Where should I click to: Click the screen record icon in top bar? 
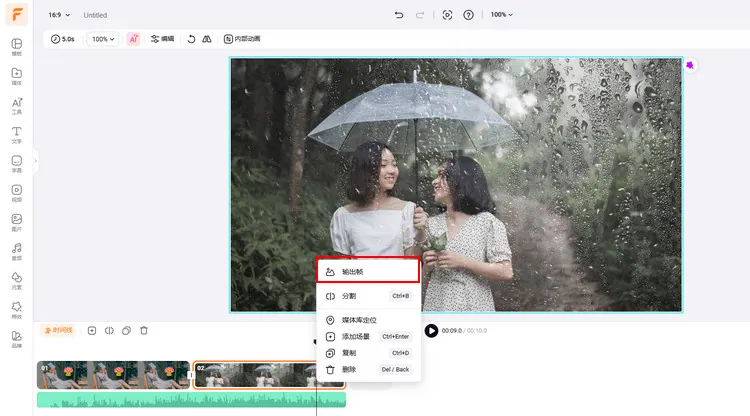[447, 15]
